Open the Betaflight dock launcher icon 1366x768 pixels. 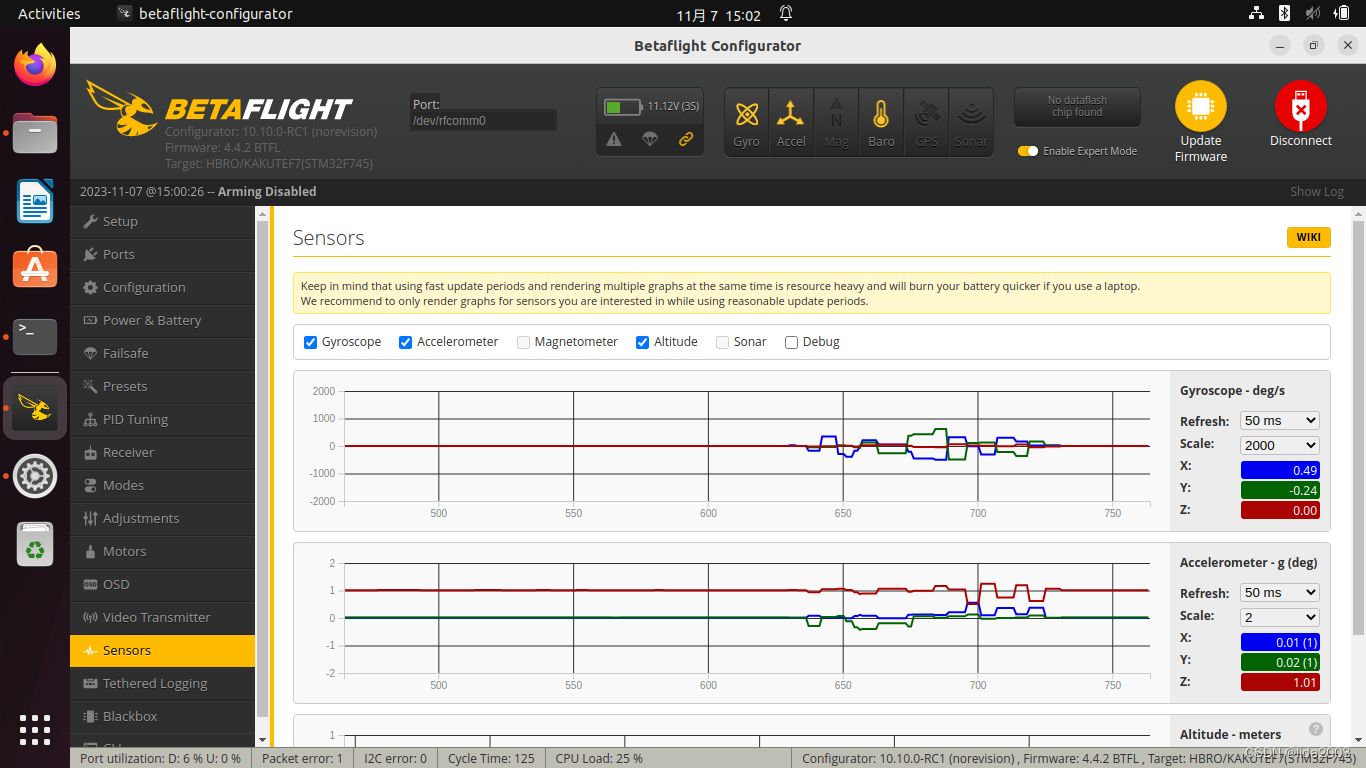coord(35,408)
